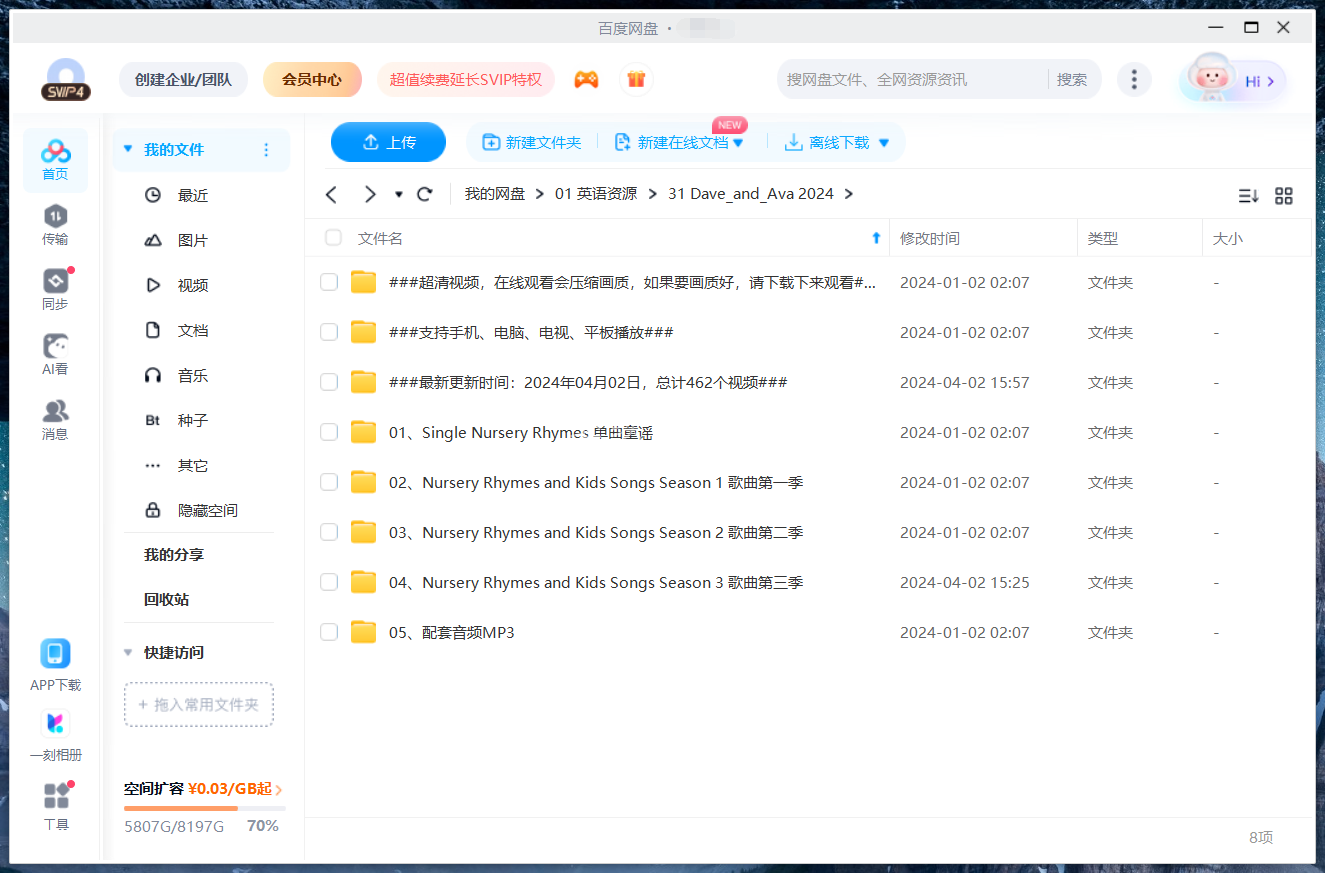The image size is (1325, 873).
Task: Expand chevron after 我的网盘 breadcrumb
Action: tap(539, 194)
